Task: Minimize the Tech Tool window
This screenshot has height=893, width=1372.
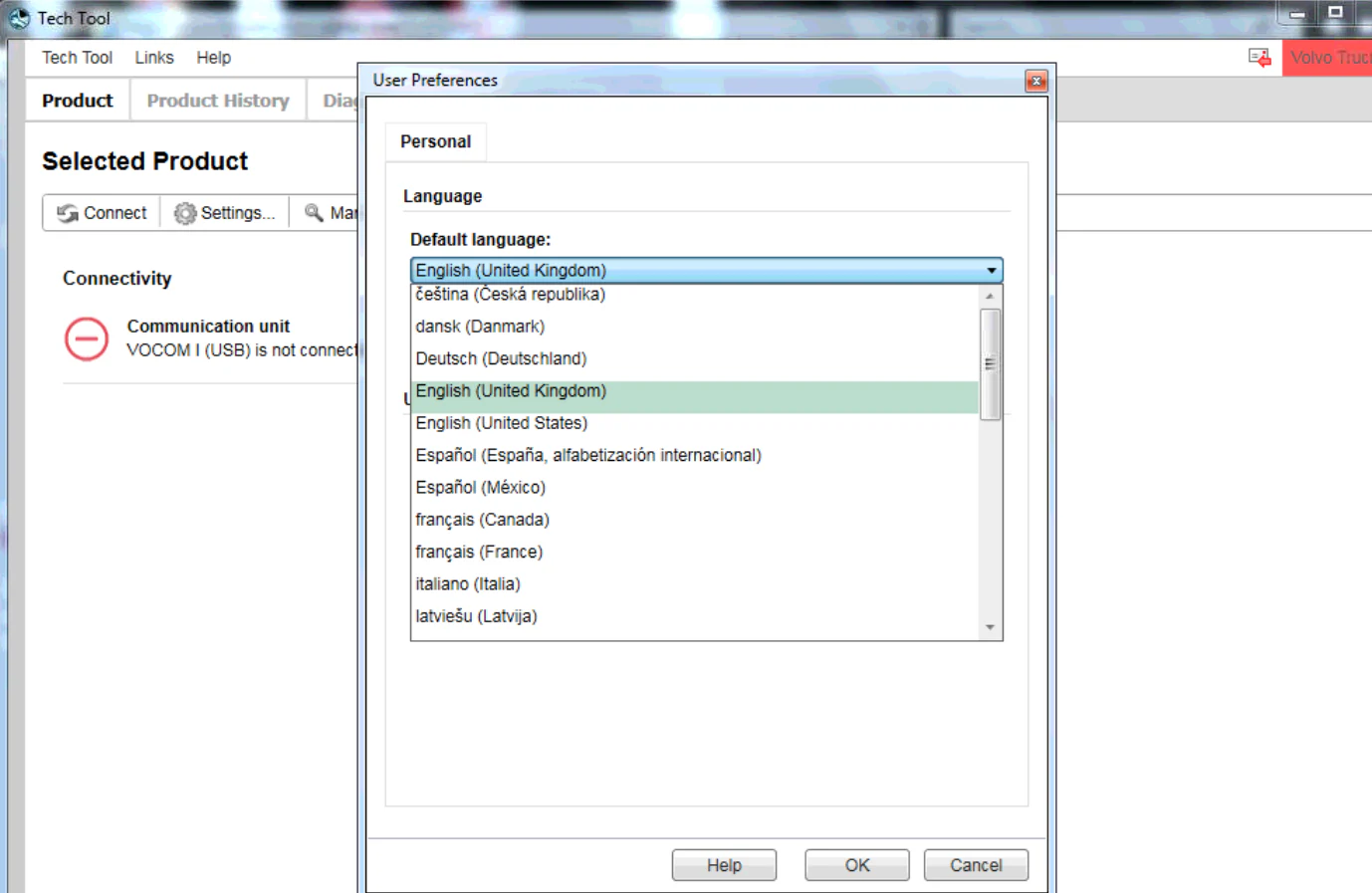Action: click(x=1297, y=14)
